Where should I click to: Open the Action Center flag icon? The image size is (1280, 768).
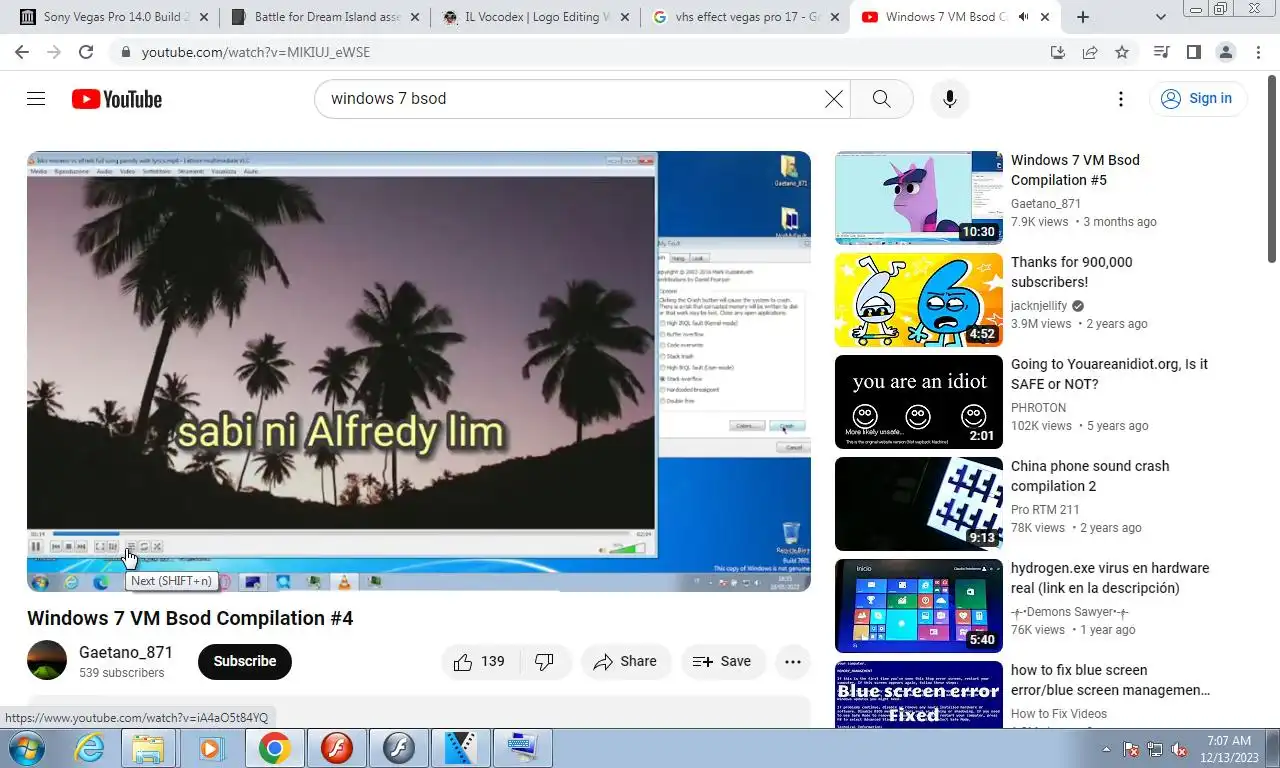[1132, 749]
